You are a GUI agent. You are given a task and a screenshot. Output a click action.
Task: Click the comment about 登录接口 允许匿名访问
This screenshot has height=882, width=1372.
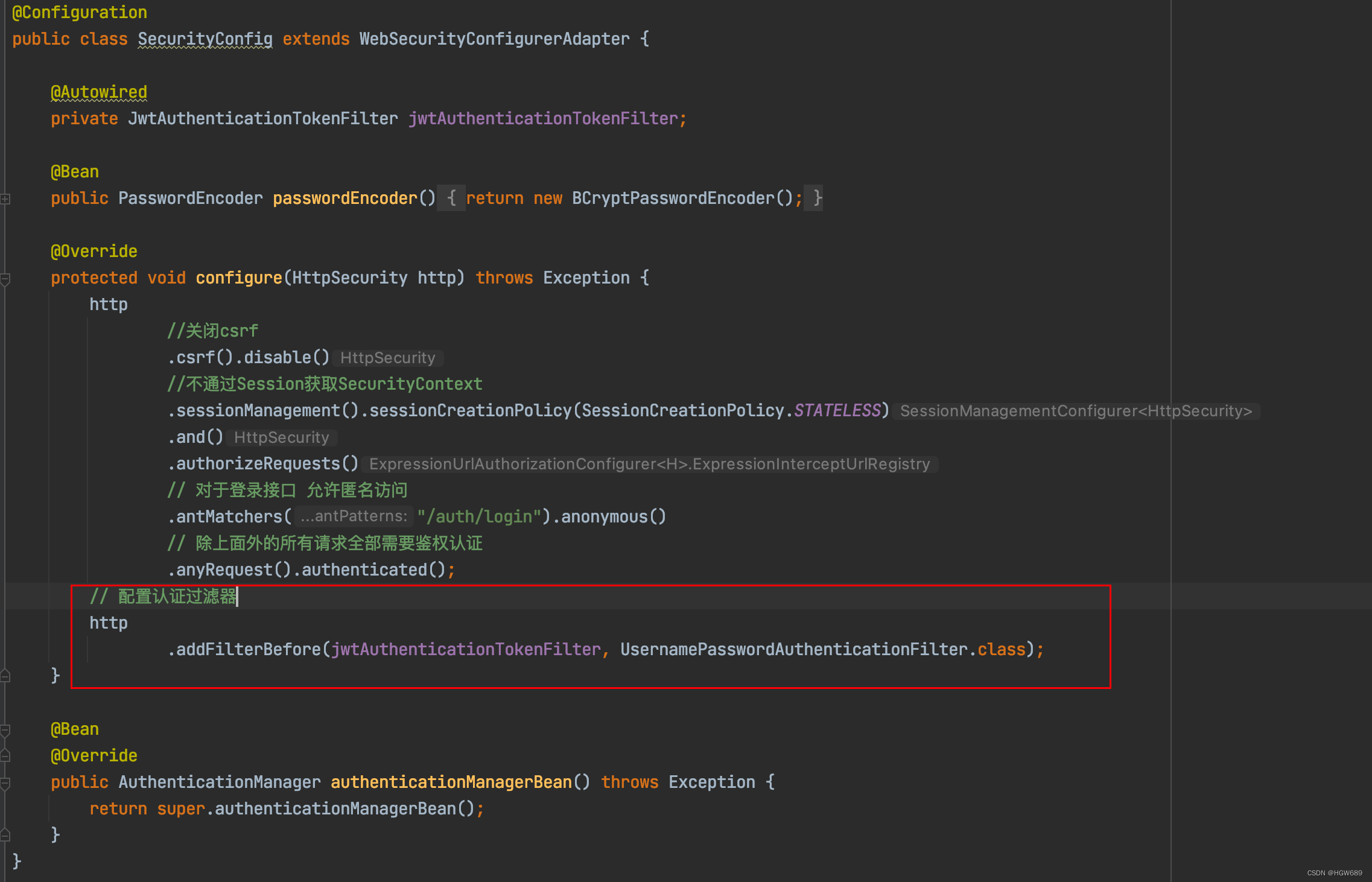click(x=287, y=490)
